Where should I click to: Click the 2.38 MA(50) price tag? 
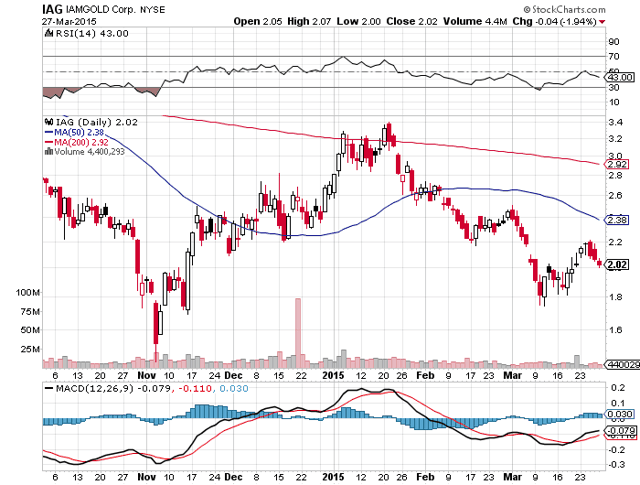(617, 220)
